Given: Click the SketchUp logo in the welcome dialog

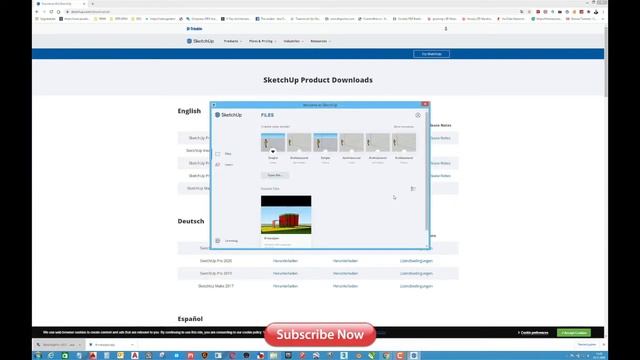Looking at the screenshot, I should [x=228, y=115].
